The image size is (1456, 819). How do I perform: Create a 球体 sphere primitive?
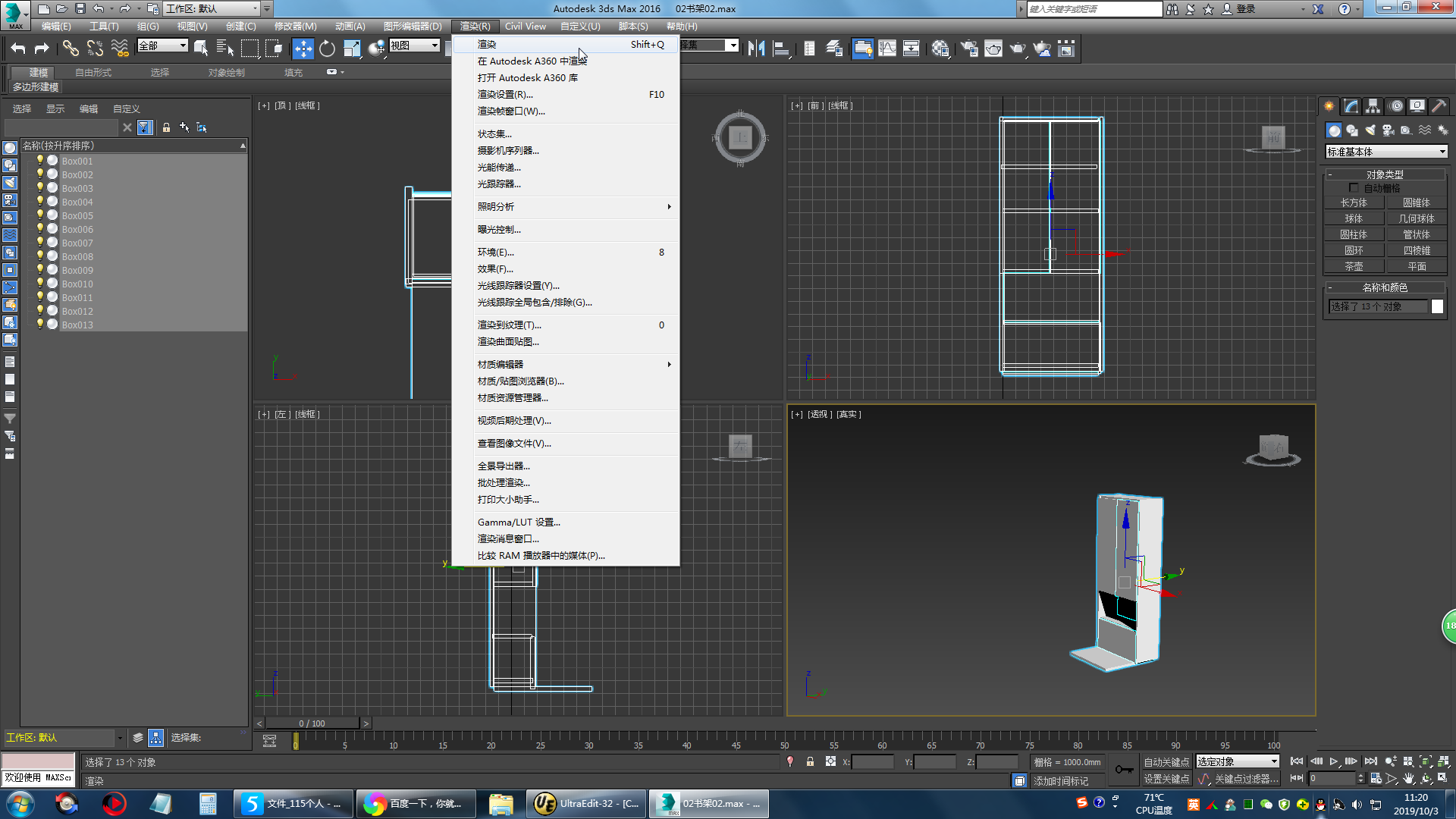point(1354,218)
